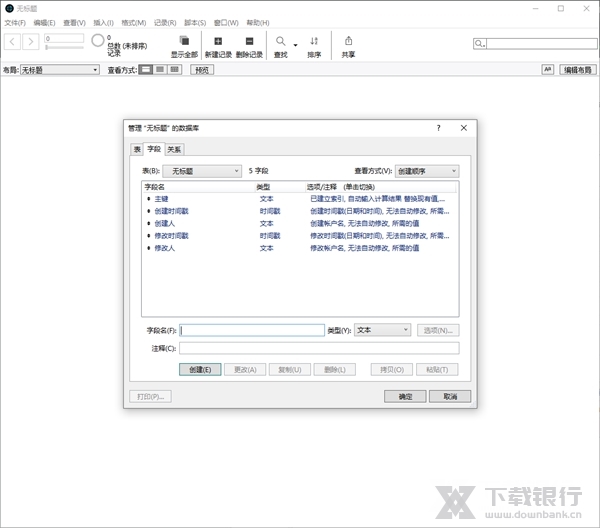The width and height of the screenshot is (600, 528).
Task: Click the handle bullet beside 主键
Action: tap(148, 199)
